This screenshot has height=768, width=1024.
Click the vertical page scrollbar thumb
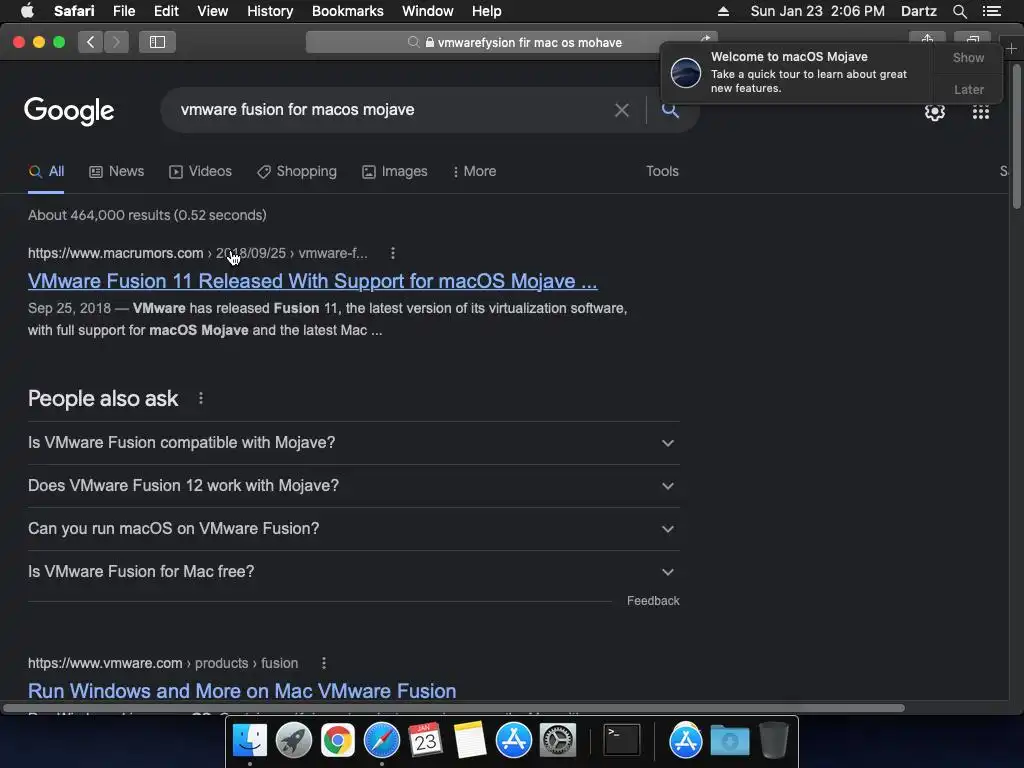point(1016,137)
